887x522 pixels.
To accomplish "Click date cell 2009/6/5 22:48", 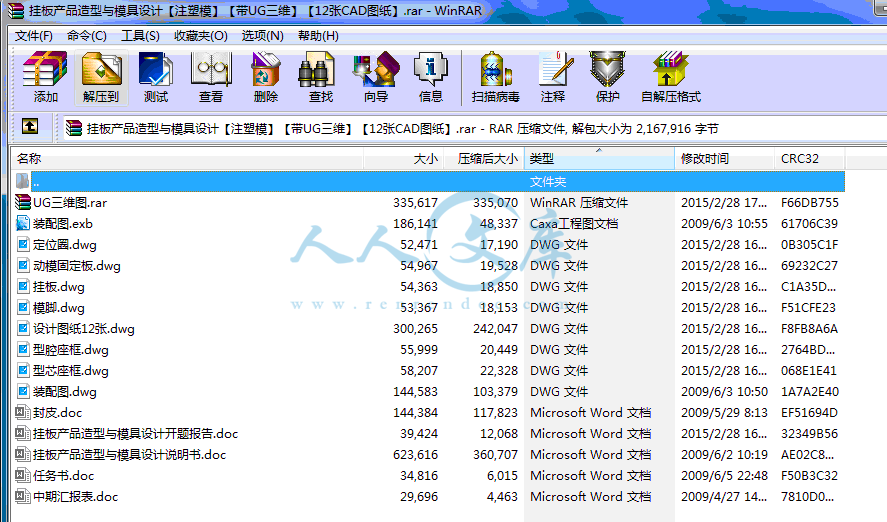I will [724, 475].
